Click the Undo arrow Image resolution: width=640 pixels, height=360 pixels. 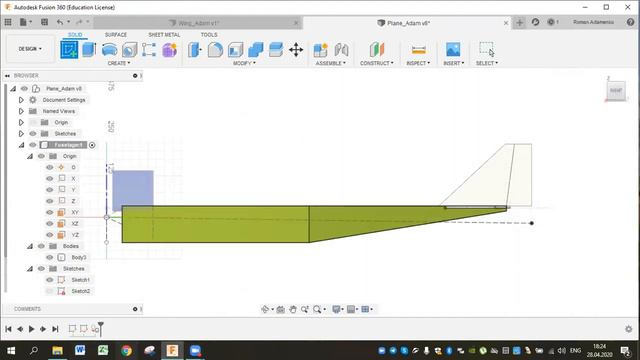point(60,22)
